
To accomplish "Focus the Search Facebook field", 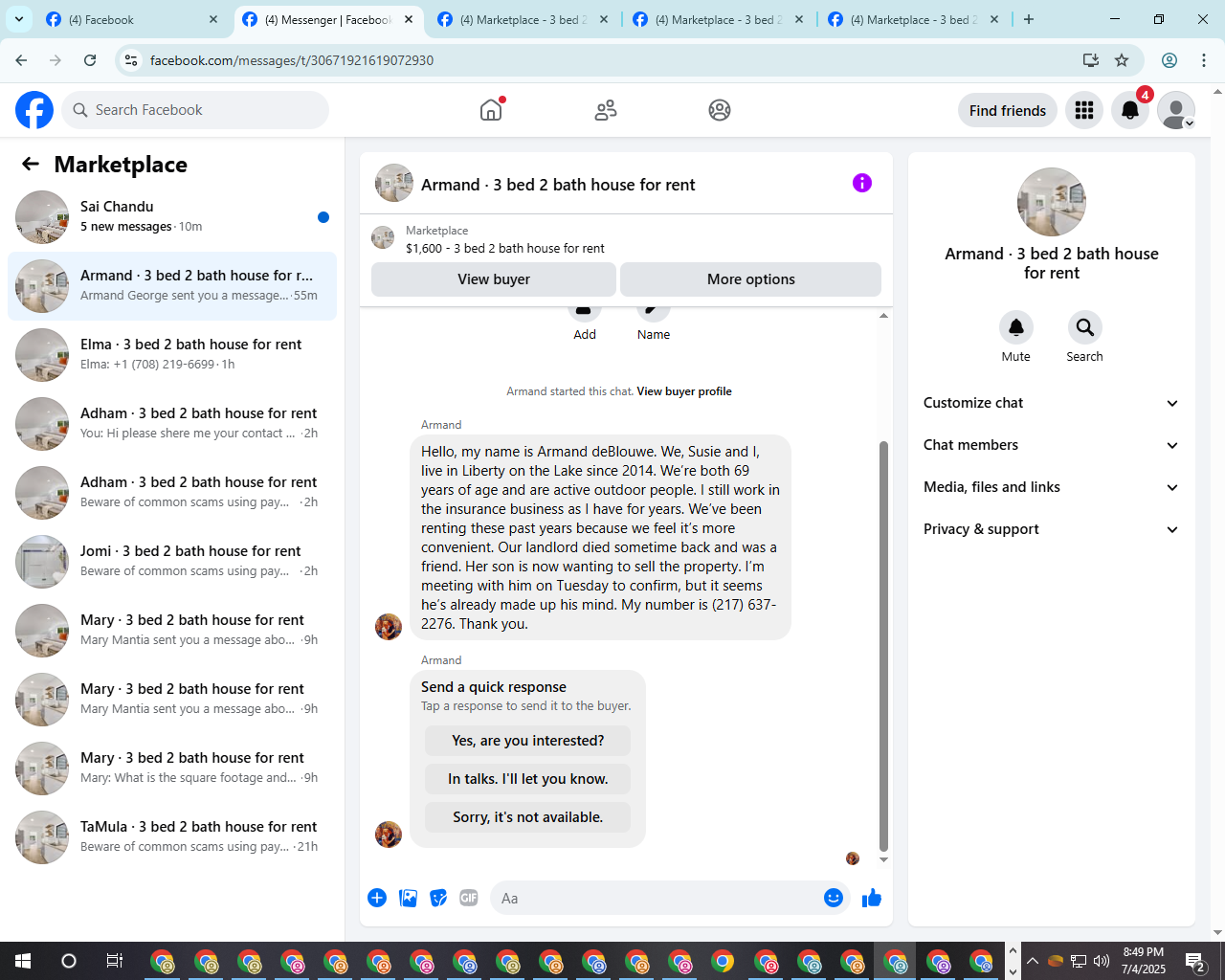I will point(195,110).
